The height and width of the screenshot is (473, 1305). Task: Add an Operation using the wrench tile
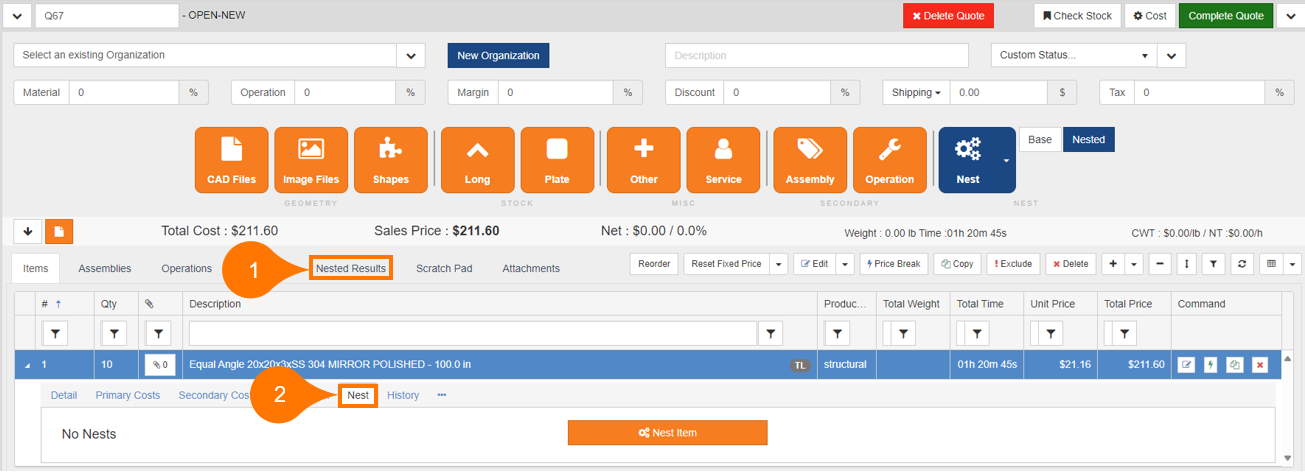(x=889, y=160)
